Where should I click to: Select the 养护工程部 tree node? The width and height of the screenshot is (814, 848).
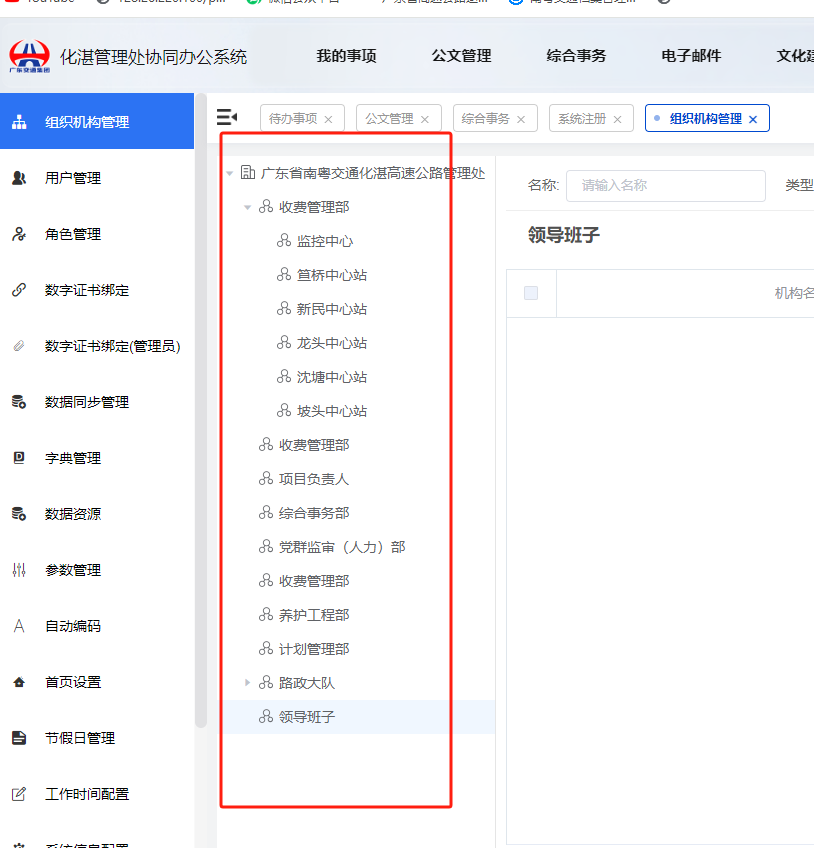click(x=314, y=615)
